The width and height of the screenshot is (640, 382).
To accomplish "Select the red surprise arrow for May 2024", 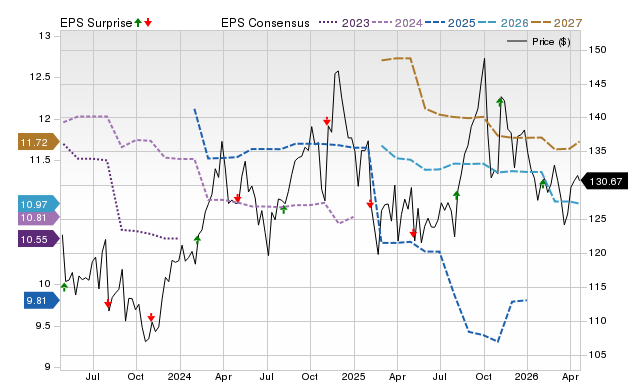I will tap(238, 198).
